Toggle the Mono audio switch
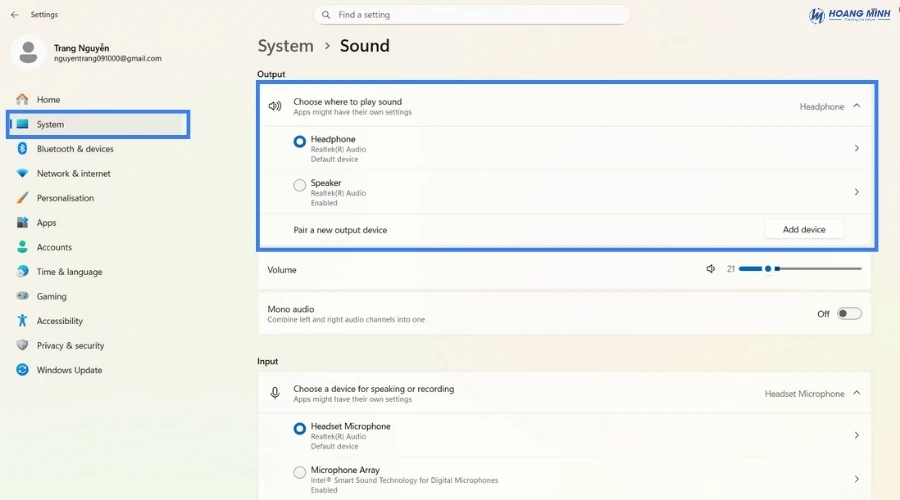 click(x=849, y=314)
